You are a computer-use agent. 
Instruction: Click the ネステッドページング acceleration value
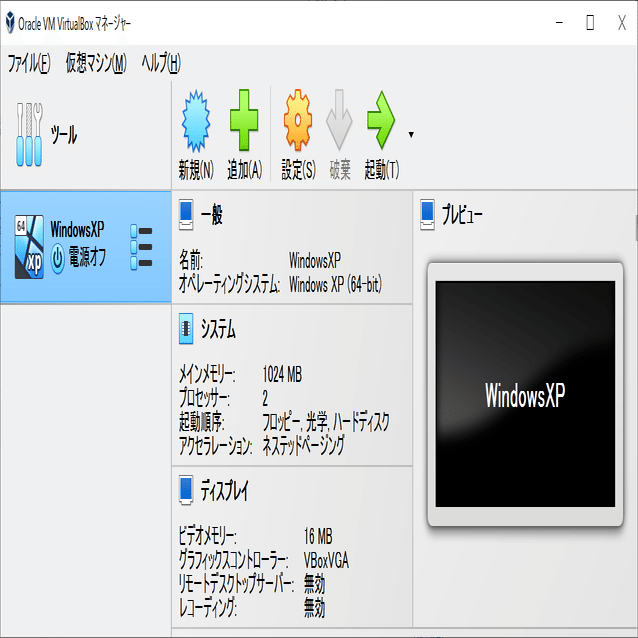(x=304, y=445)
